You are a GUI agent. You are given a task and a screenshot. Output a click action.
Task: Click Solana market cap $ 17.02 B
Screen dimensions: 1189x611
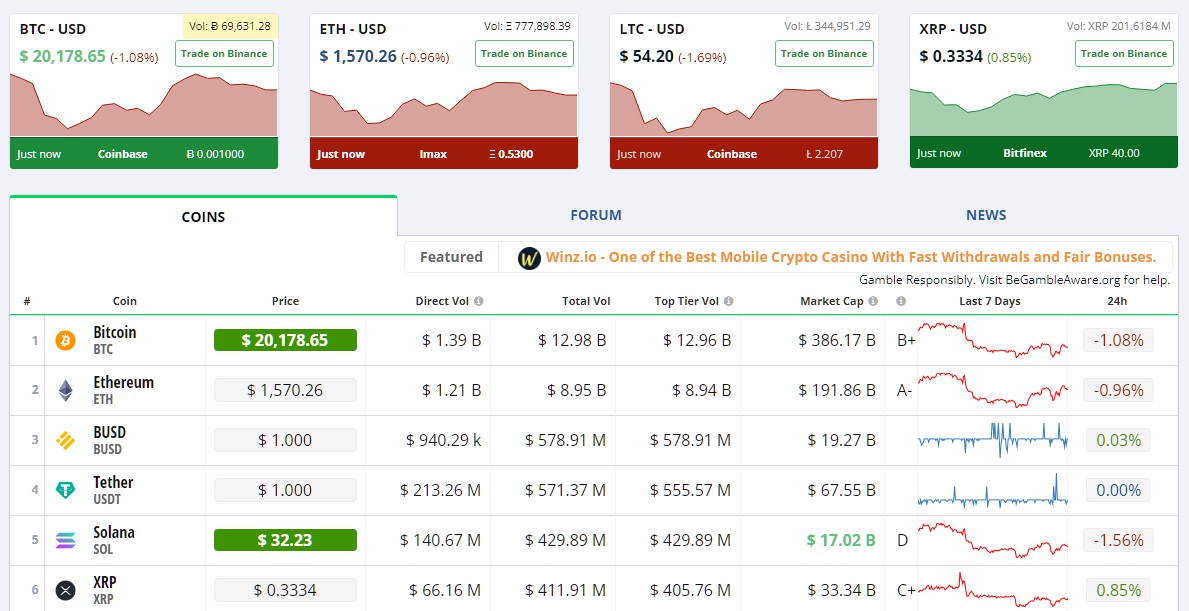[x=841, y=540]
